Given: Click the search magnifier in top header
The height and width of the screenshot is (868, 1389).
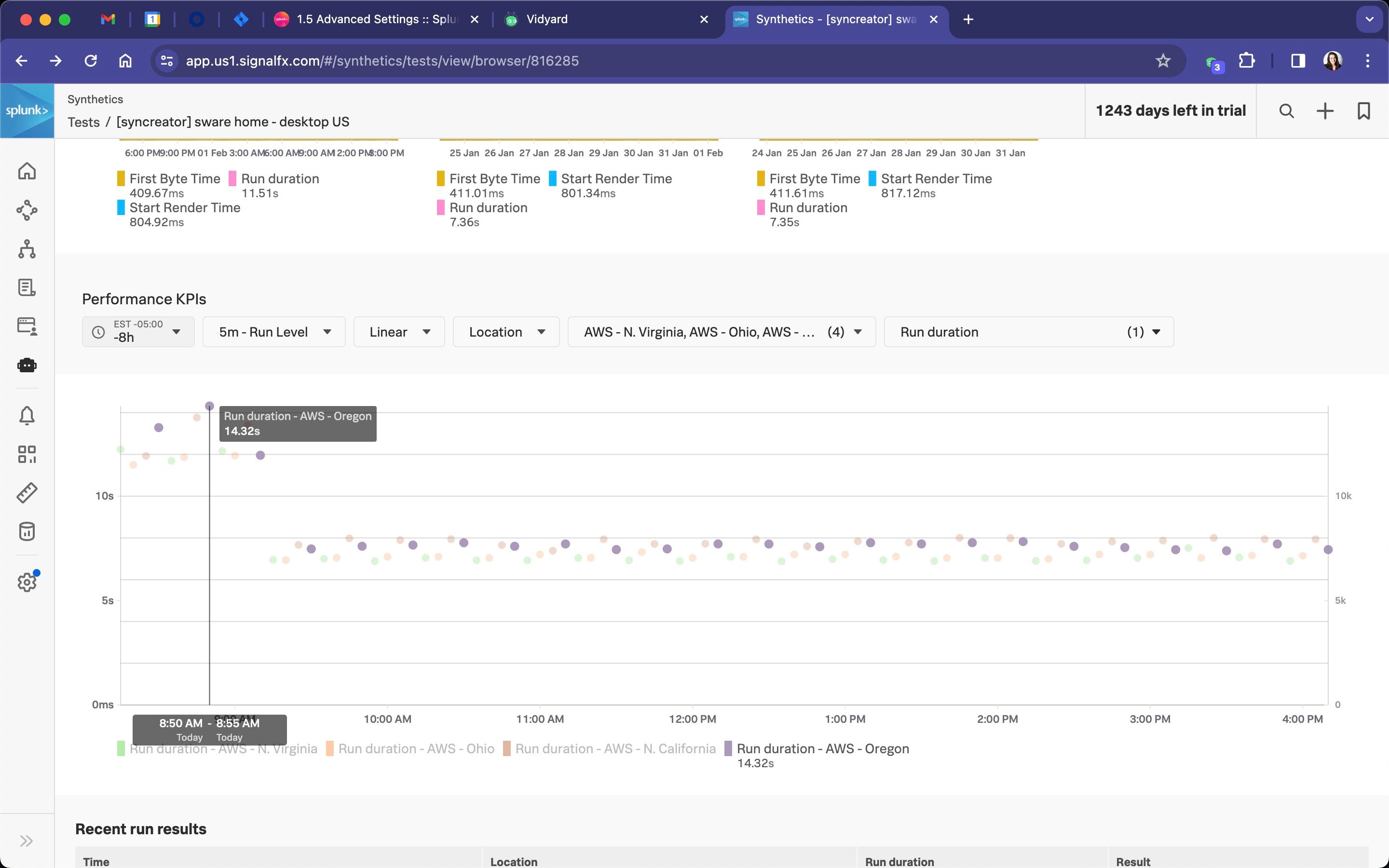Looking at the screenshot, I should [1286, 111].
